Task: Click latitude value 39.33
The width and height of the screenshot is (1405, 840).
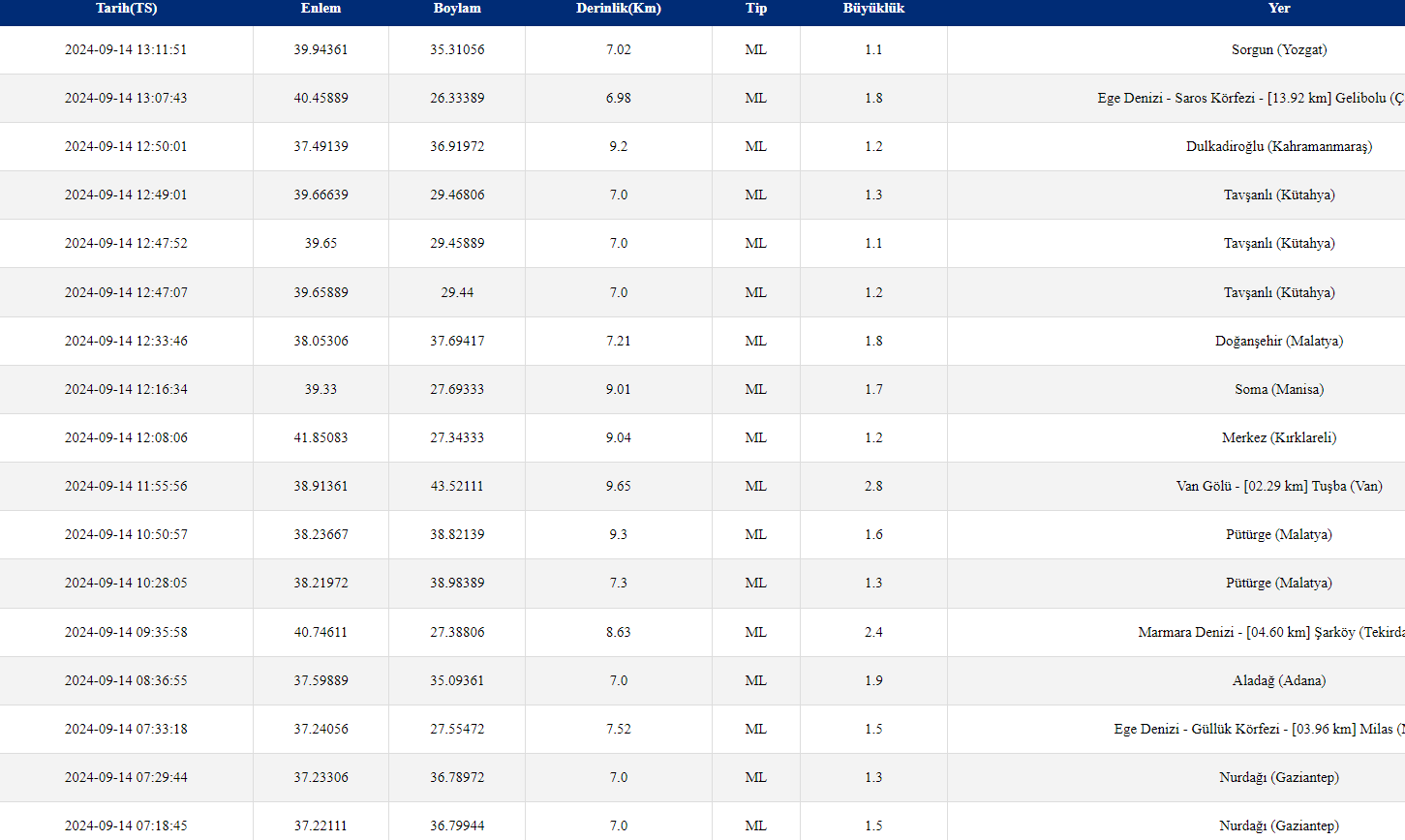Action: tap(321, 389)
